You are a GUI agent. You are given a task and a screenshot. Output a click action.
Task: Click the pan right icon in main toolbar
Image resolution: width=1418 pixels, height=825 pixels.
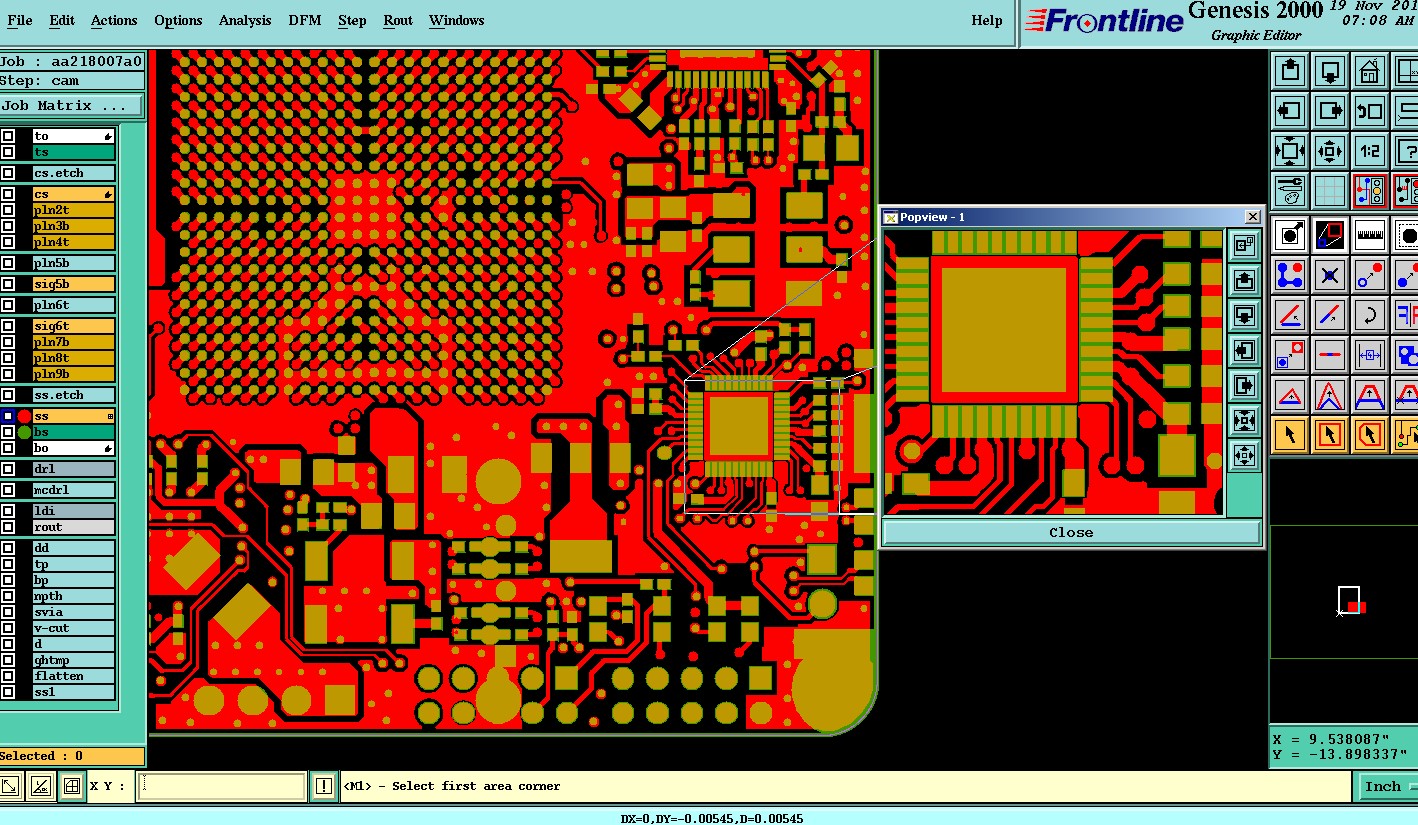[1330, 111]
